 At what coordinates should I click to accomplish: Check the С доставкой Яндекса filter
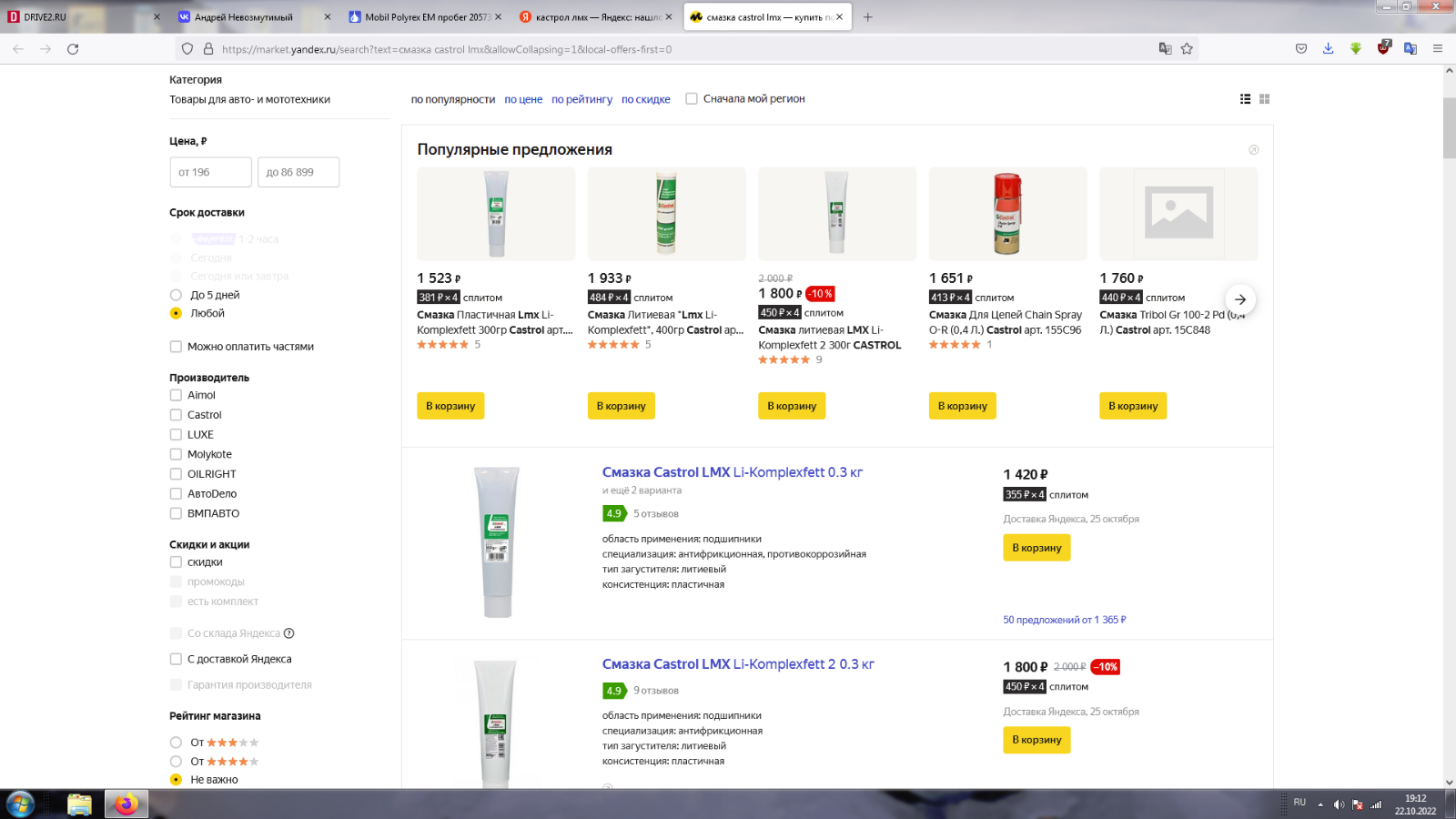[x=176, y=659]
